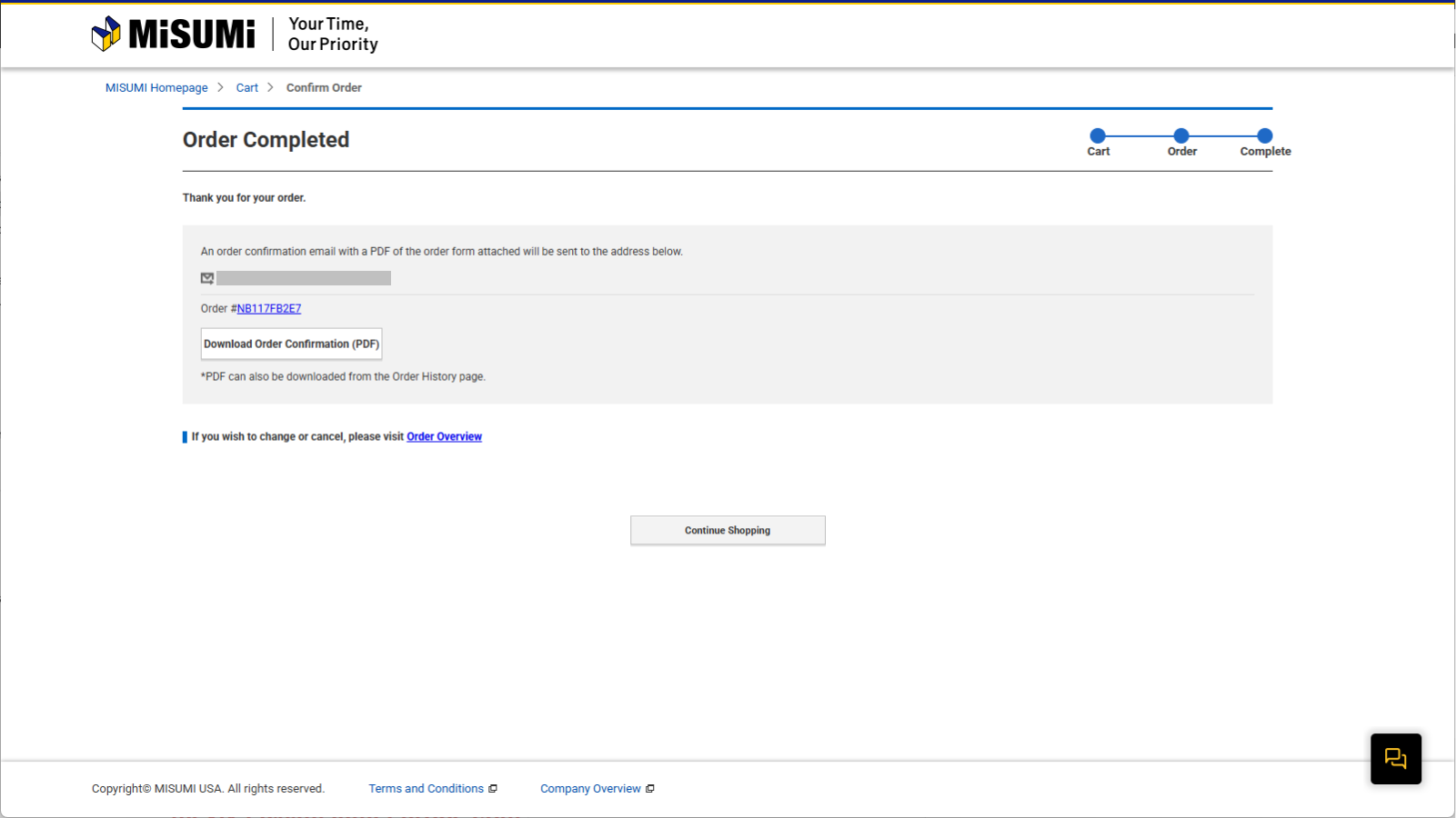1456x818 pixels.
Task: Open Company Overview footer link
Action: (590, 789)
